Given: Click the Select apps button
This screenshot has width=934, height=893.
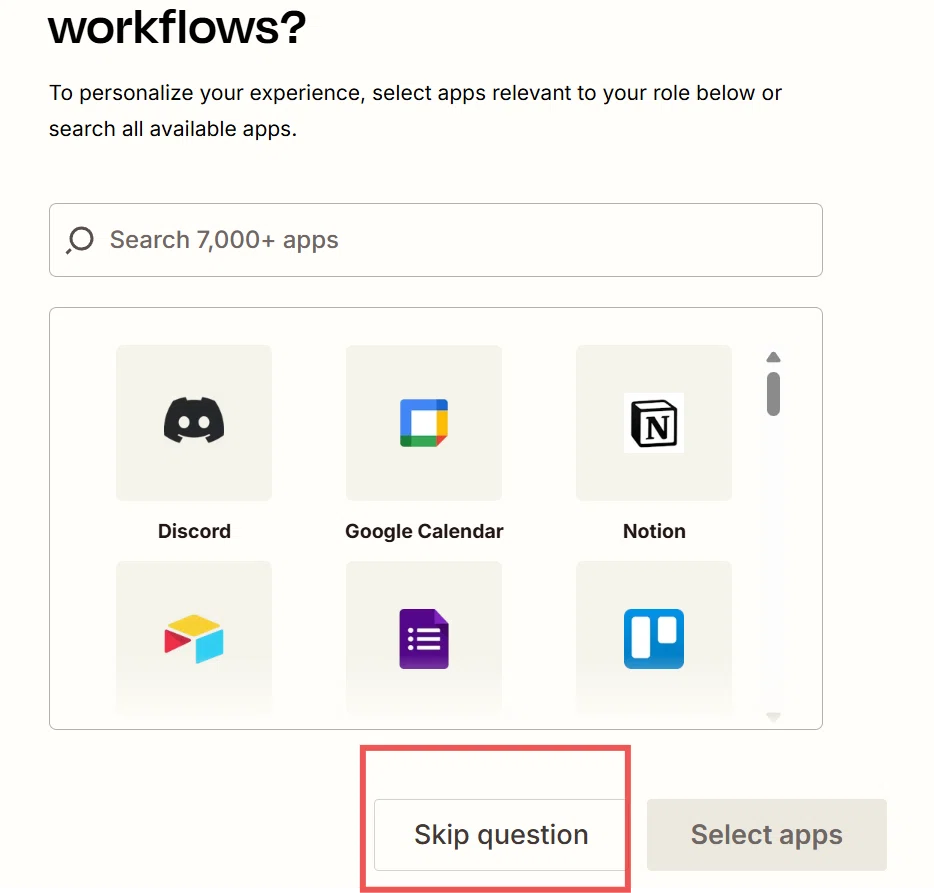Looking at the screenshot, I should [x=767, y=835].
